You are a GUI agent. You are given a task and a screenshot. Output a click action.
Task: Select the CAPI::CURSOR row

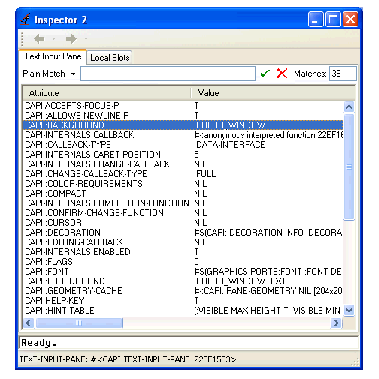click(x=183, y=222)
